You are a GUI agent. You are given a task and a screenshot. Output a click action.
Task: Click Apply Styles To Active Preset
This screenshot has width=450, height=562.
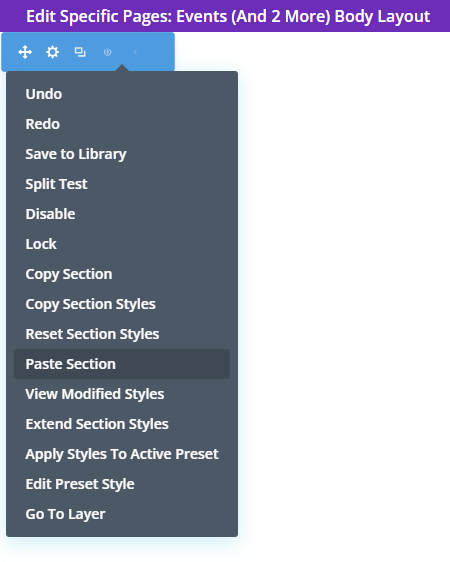pos(122,454)
